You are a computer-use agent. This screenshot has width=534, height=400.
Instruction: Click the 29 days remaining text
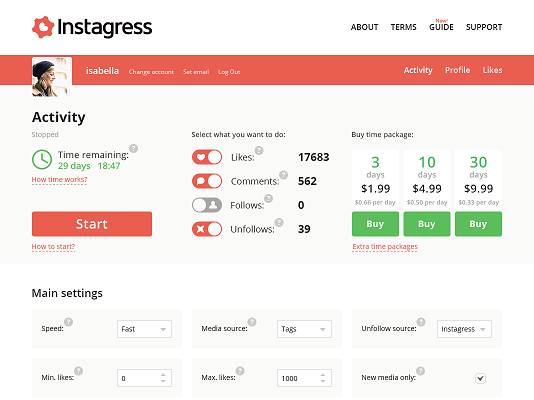74,166
